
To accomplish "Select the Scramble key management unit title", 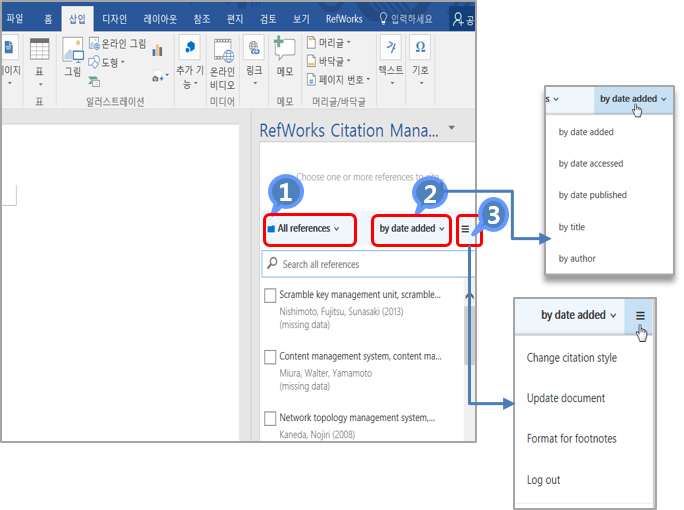I will [360, 295].
